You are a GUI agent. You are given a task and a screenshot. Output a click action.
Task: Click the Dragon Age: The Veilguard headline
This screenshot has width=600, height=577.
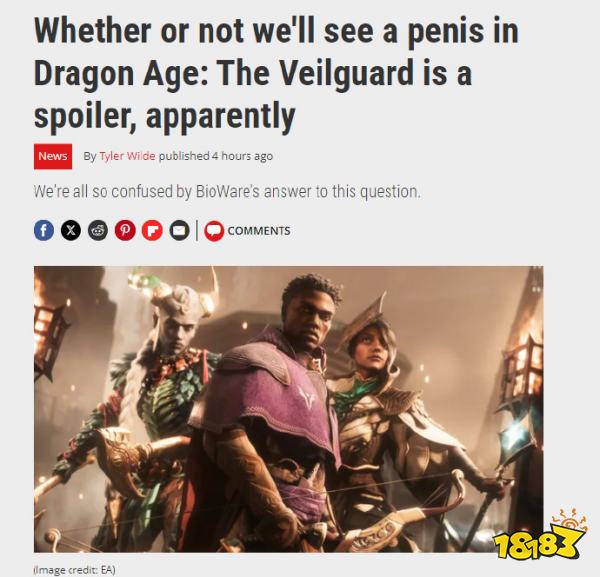point(276,73)
